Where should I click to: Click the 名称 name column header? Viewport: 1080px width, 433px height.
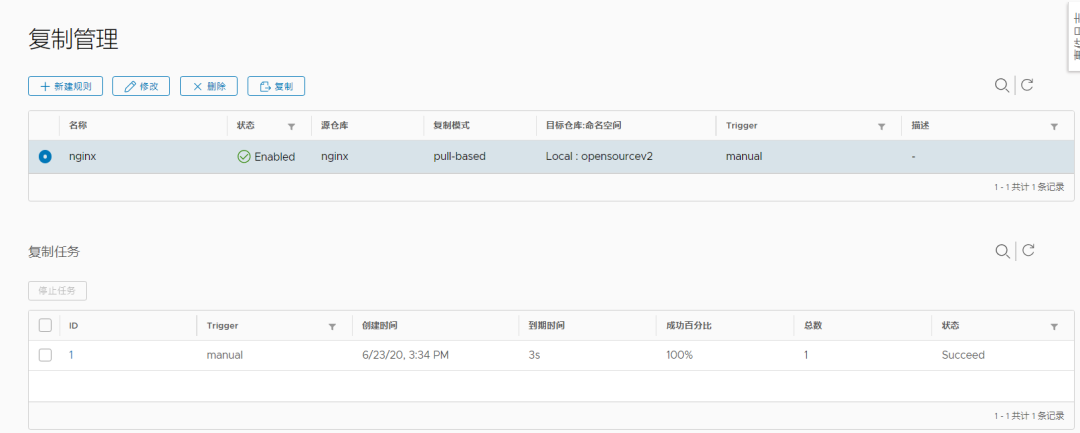[x=78, y=126]
